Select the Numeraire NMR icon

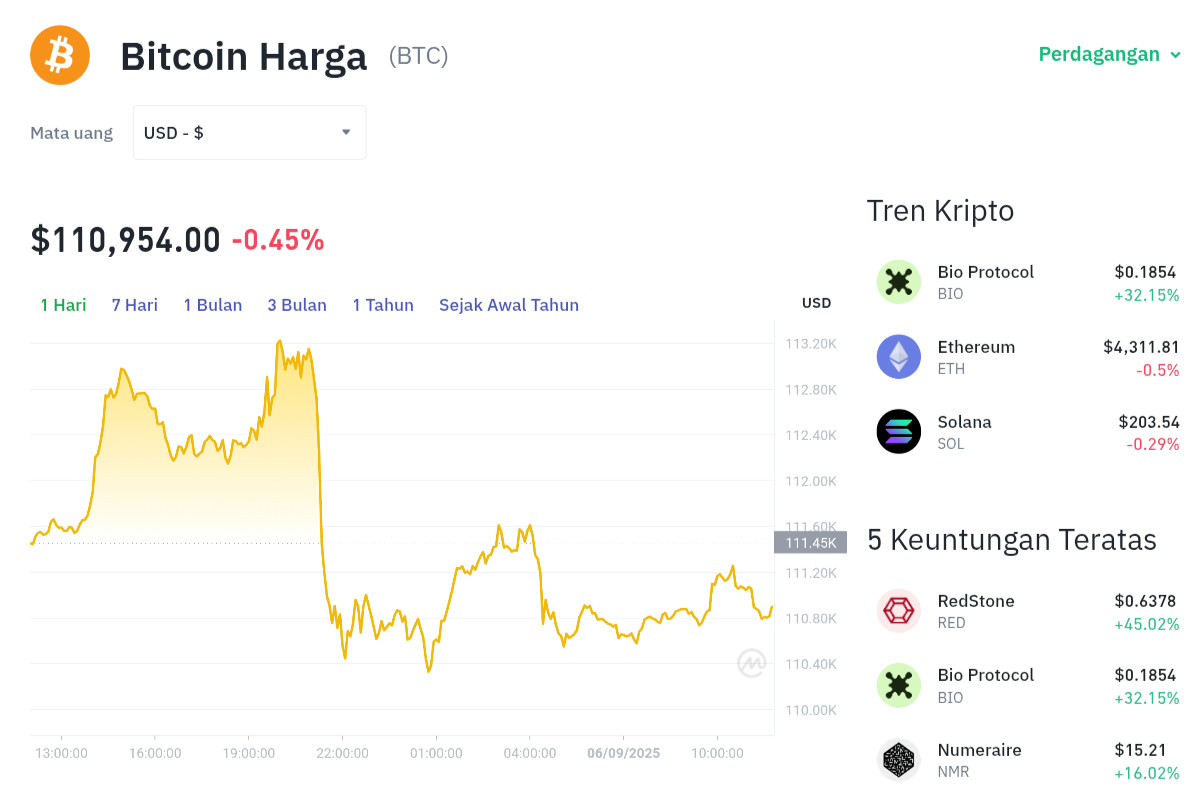point(898,760)
